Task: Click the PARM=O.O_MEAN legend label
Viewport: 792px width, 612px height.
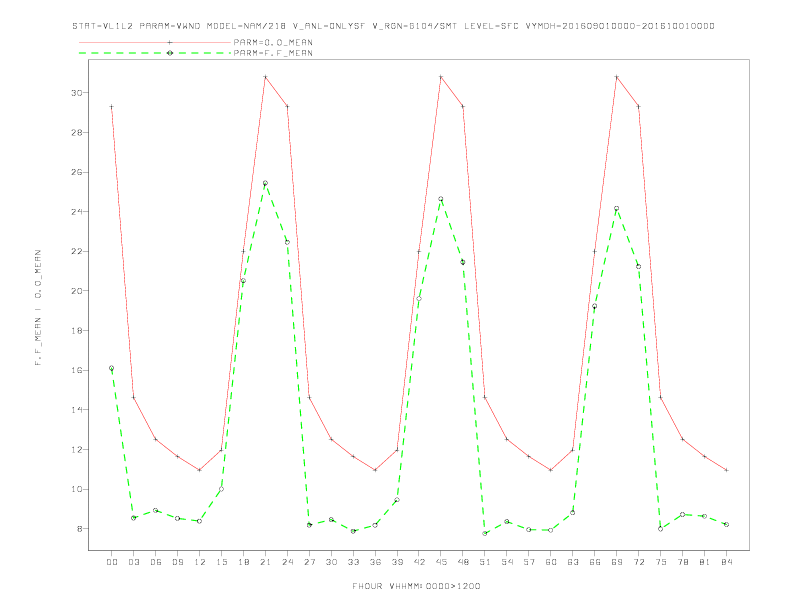Action: (273, 42)
